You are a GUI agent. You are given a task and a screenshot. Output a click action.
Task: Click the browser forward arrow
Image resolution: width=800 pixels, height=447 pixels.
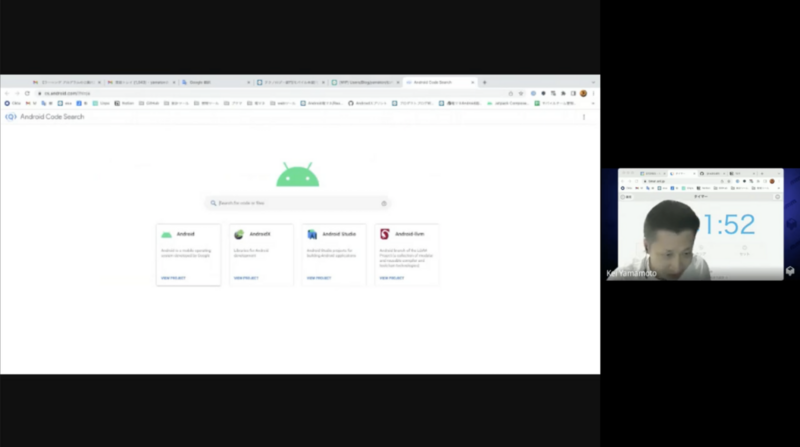[17, 93]
